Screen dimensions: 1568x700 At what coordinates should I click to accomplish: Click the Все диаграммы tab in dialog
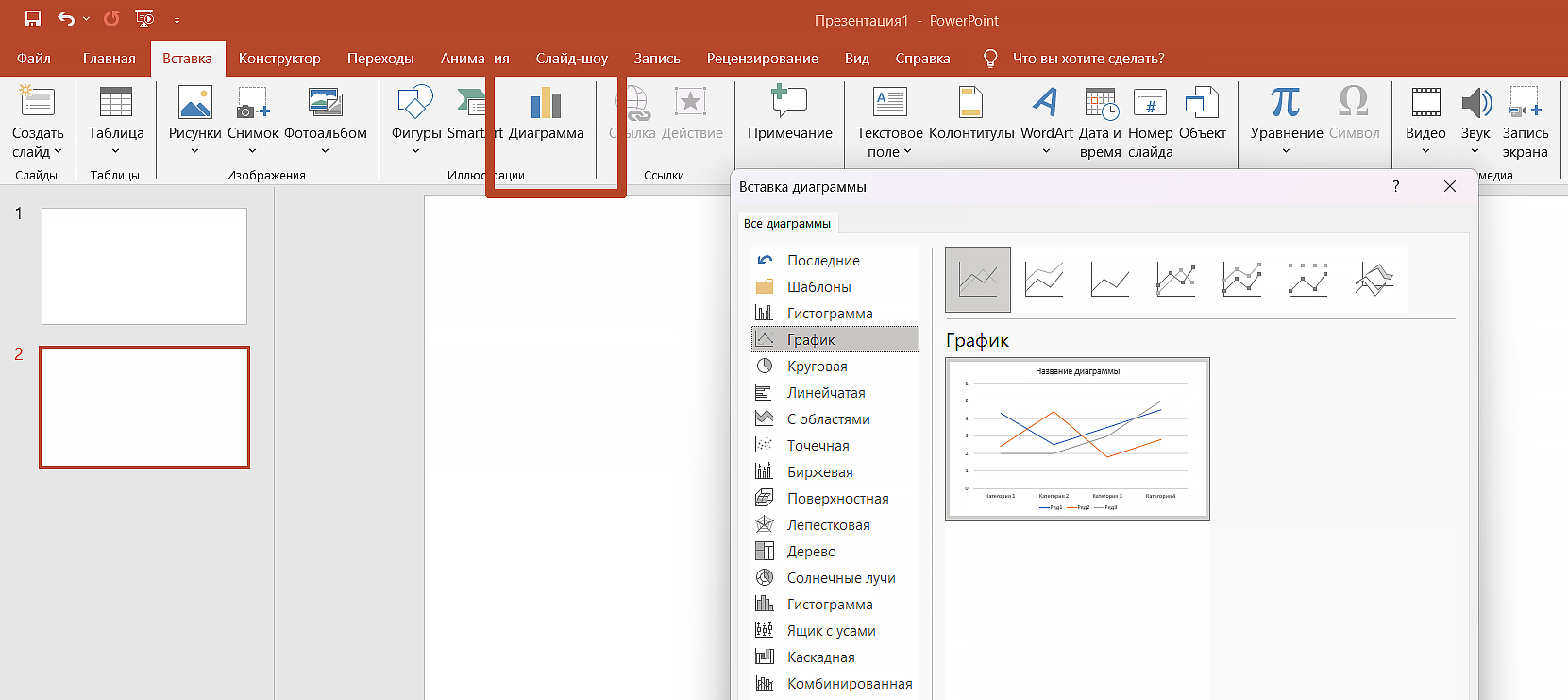(x=787, y=224)
